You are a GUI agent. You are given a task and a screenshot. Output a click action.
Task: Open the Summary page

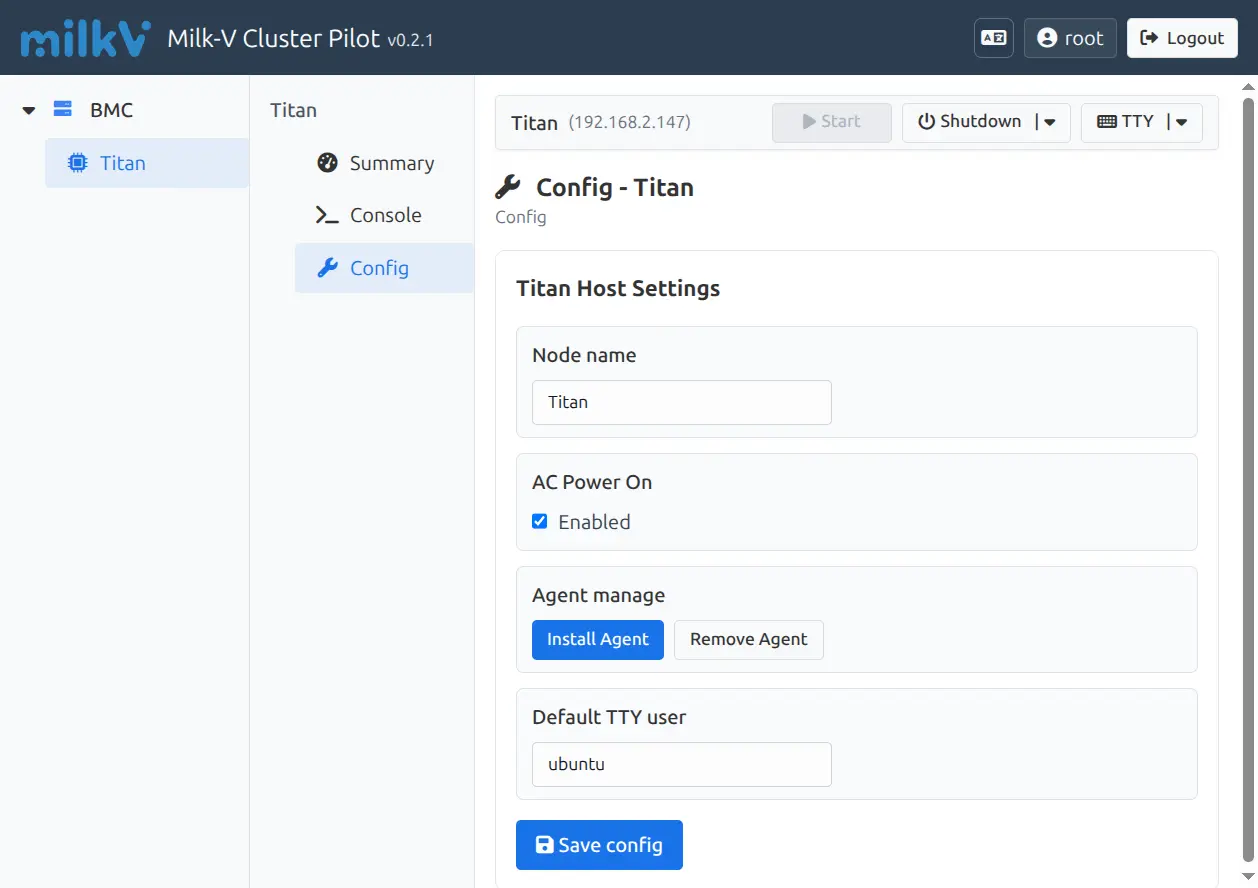[391, 163]
